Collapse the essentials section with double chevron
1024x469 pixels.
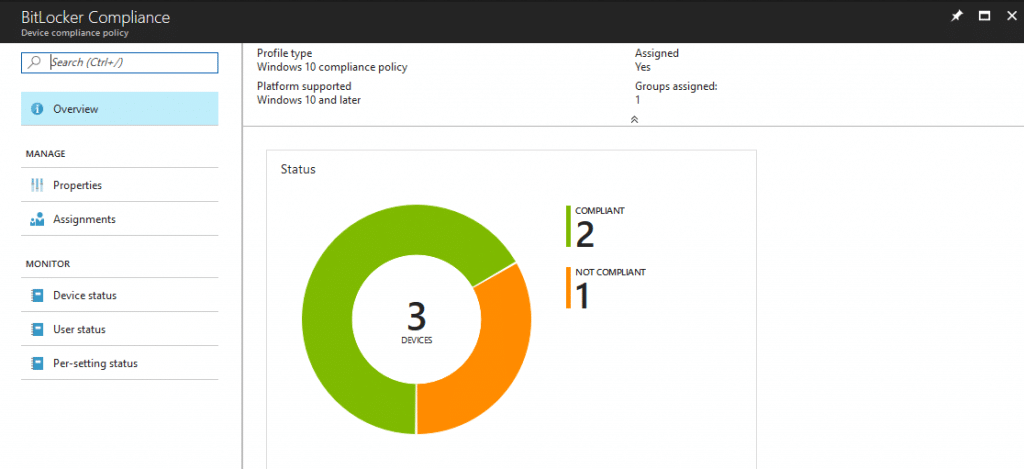633,120
